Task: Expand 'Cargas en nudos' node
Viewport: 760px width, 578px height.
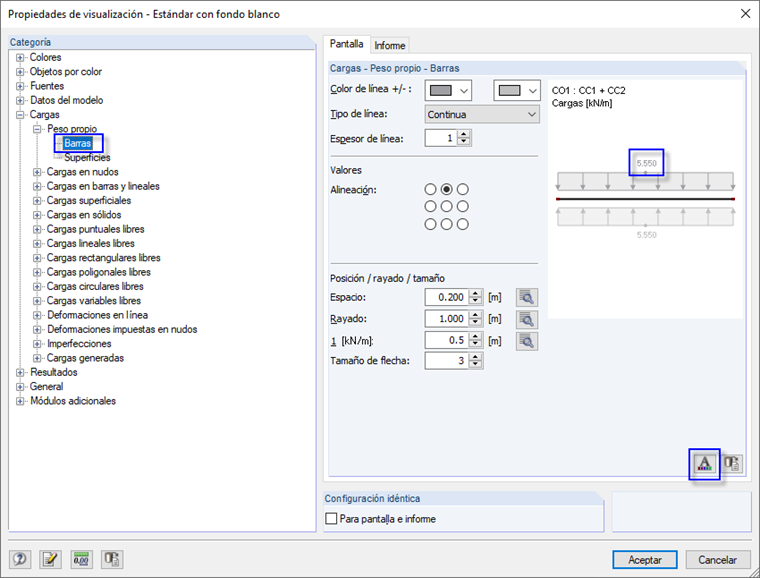Action: pos(37,172)
